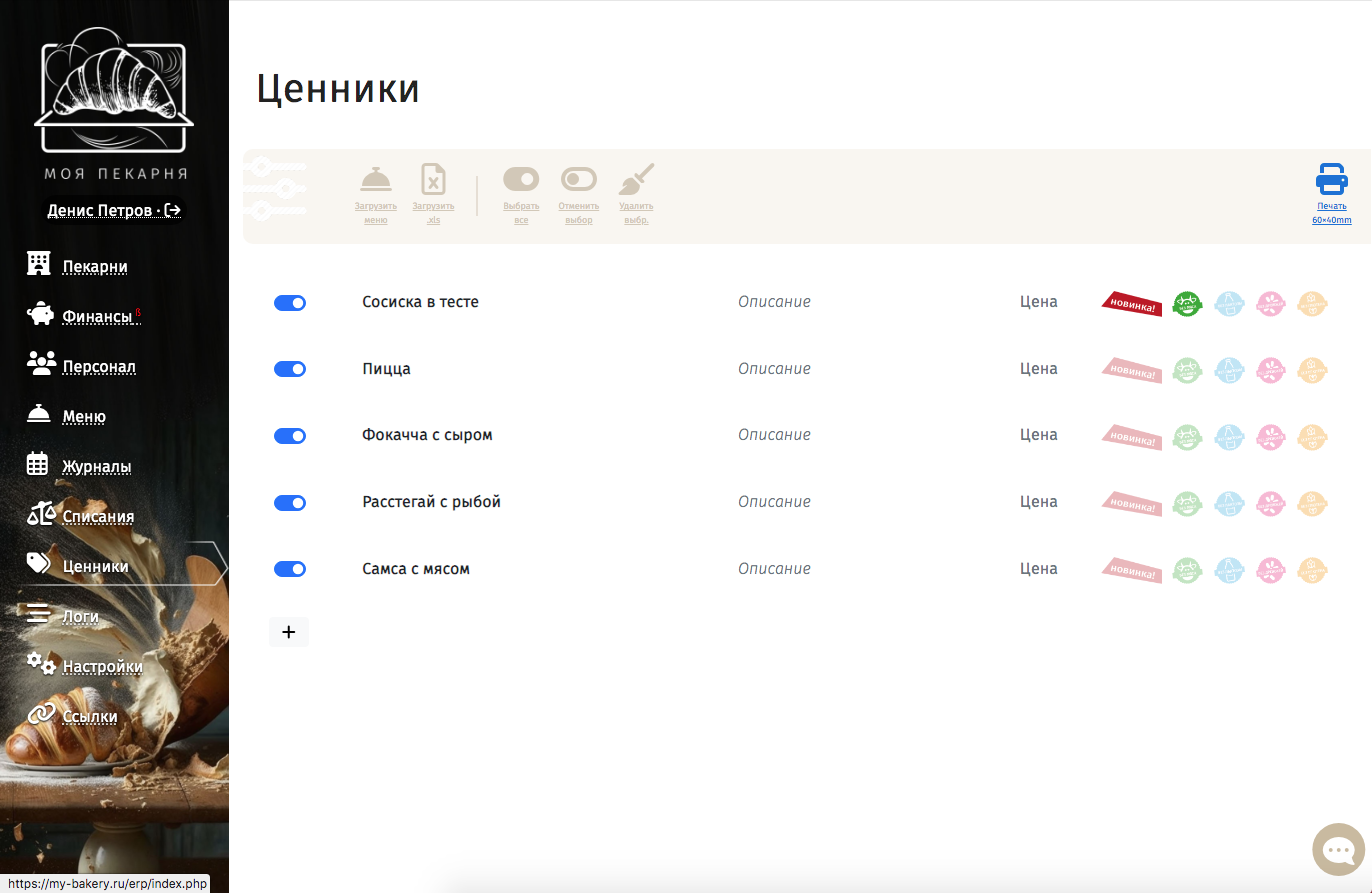Open Настройки in the sidebar
Screen dimensions: 1372x893
tap(102, 666)
